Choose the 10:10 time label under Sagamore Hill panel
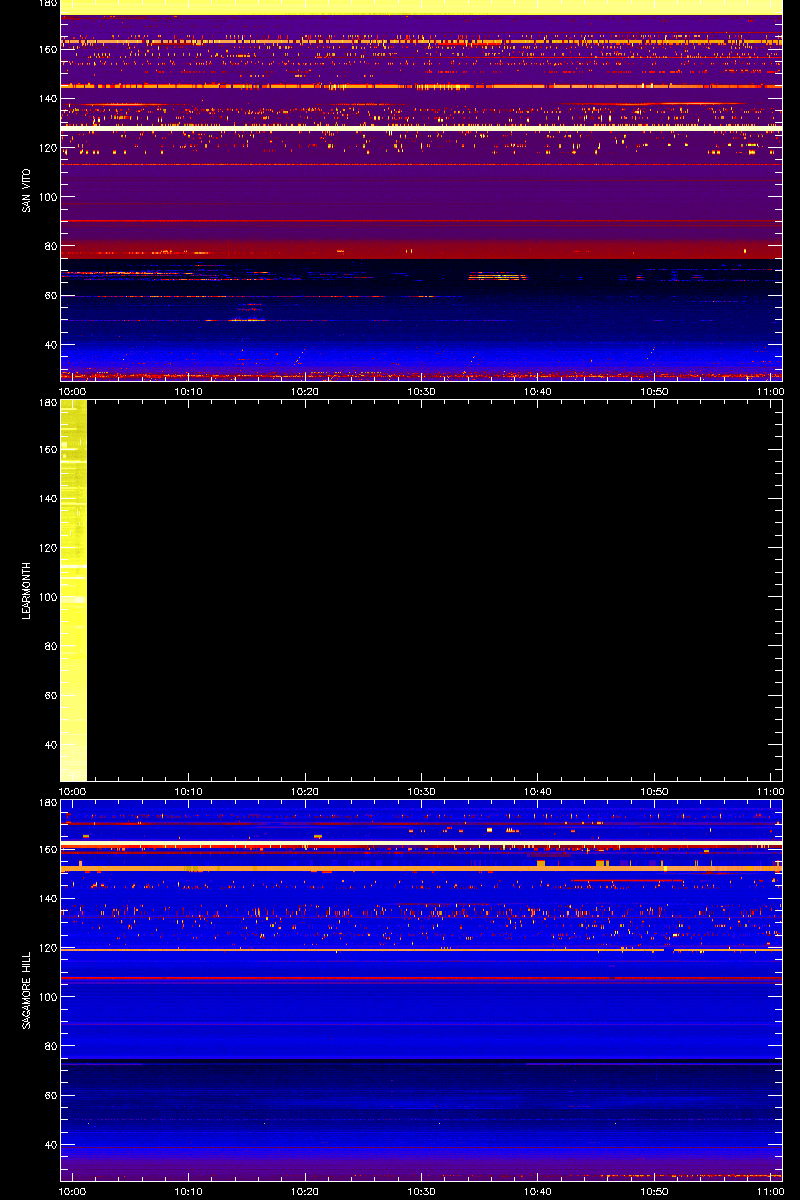 189,1192
